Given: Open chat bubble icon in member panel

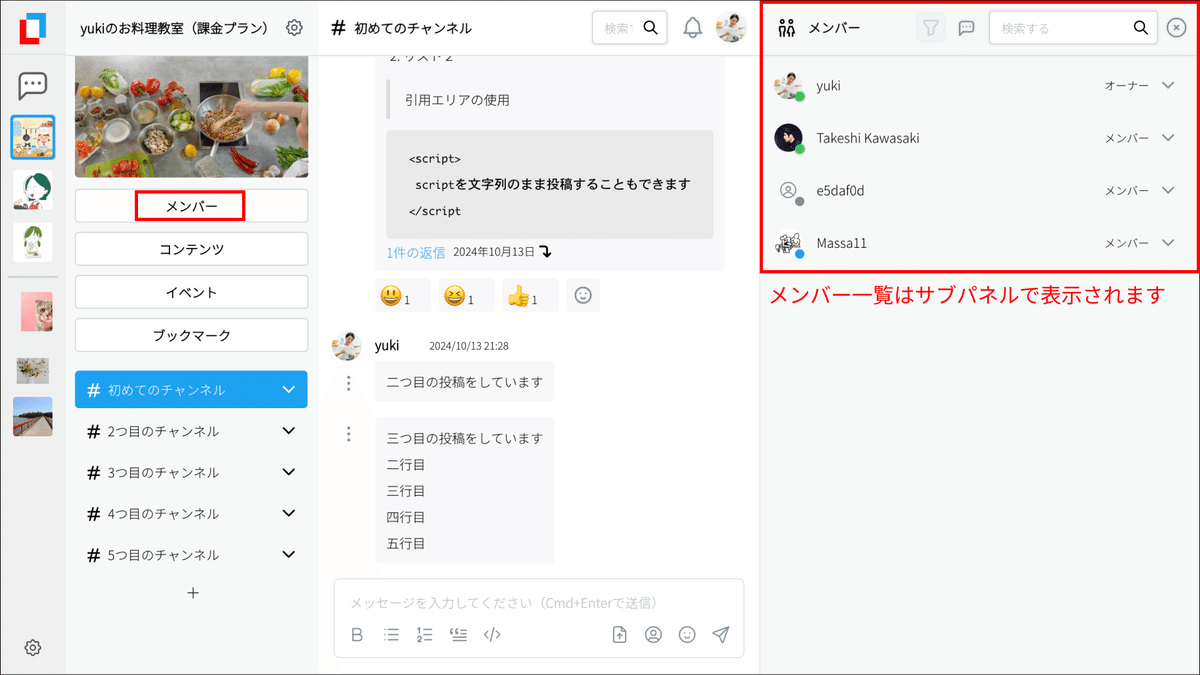Looking at the screenshot, I should point(966,28).
